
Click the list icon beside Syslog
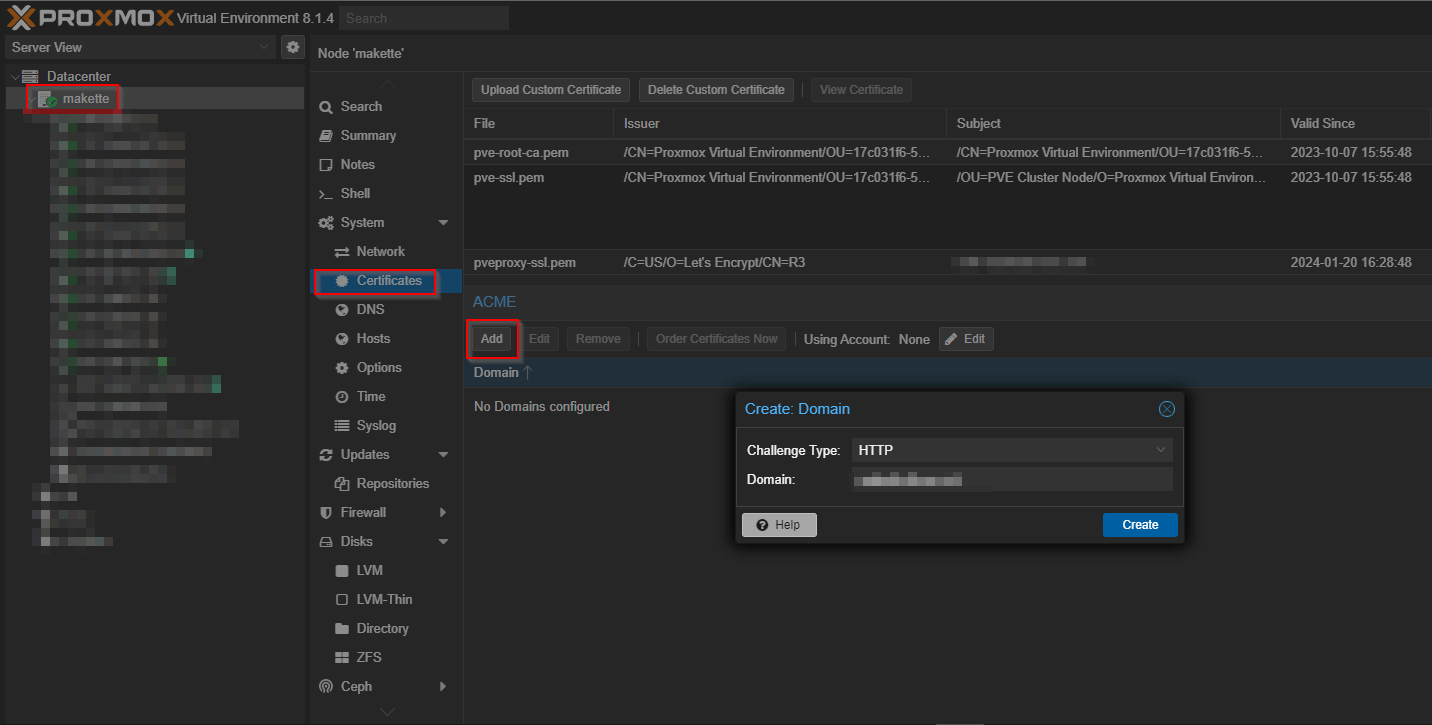click(342, 426)
